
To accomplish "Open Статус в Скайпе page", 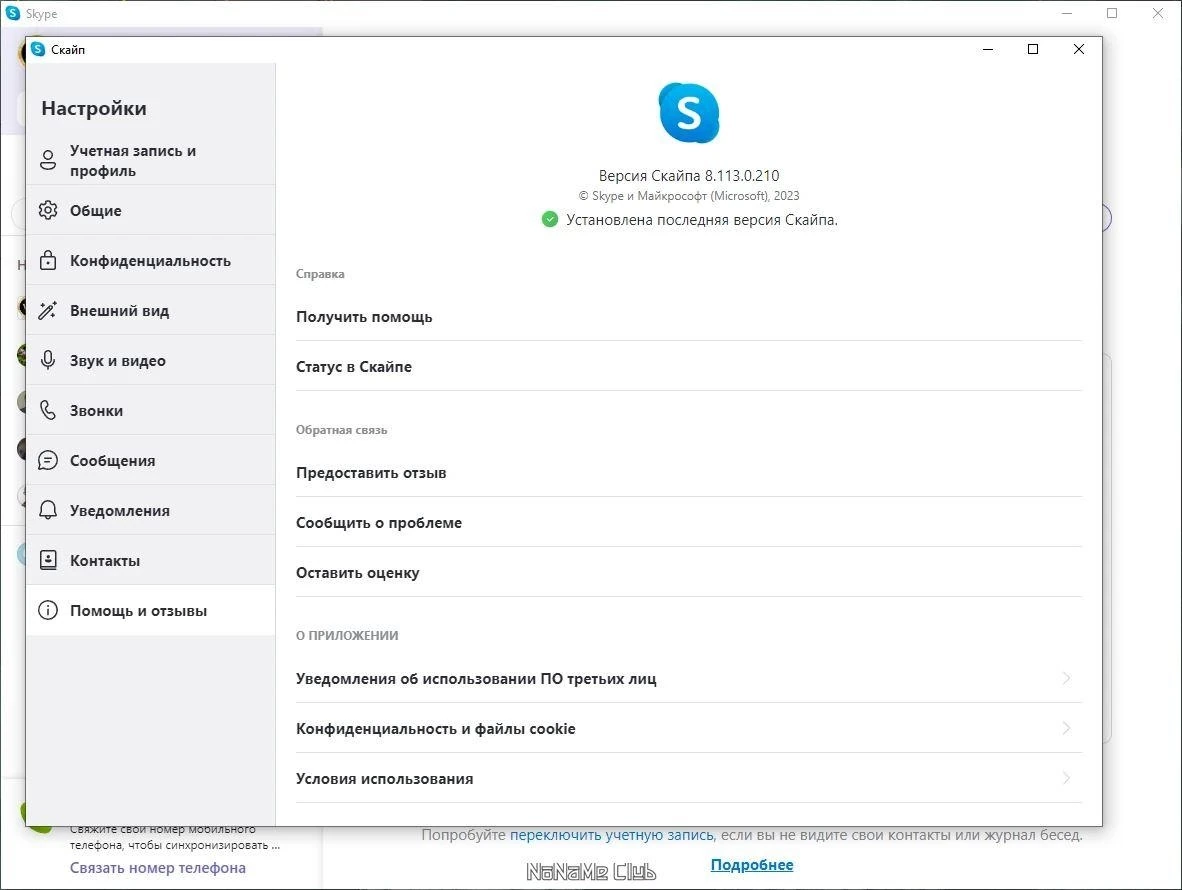I will 689,366.
